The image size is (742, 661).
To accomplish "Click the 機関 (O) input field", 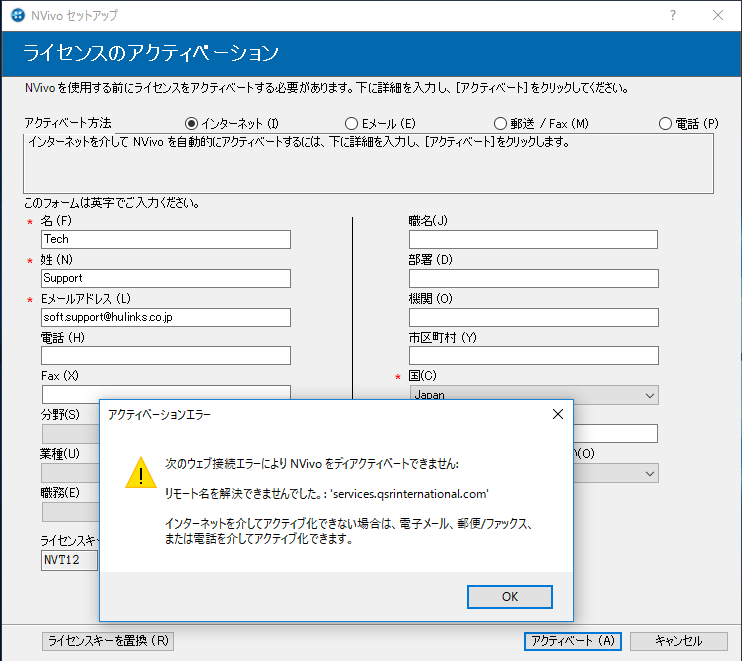I will pyautogui.click(x=533, y=317).
